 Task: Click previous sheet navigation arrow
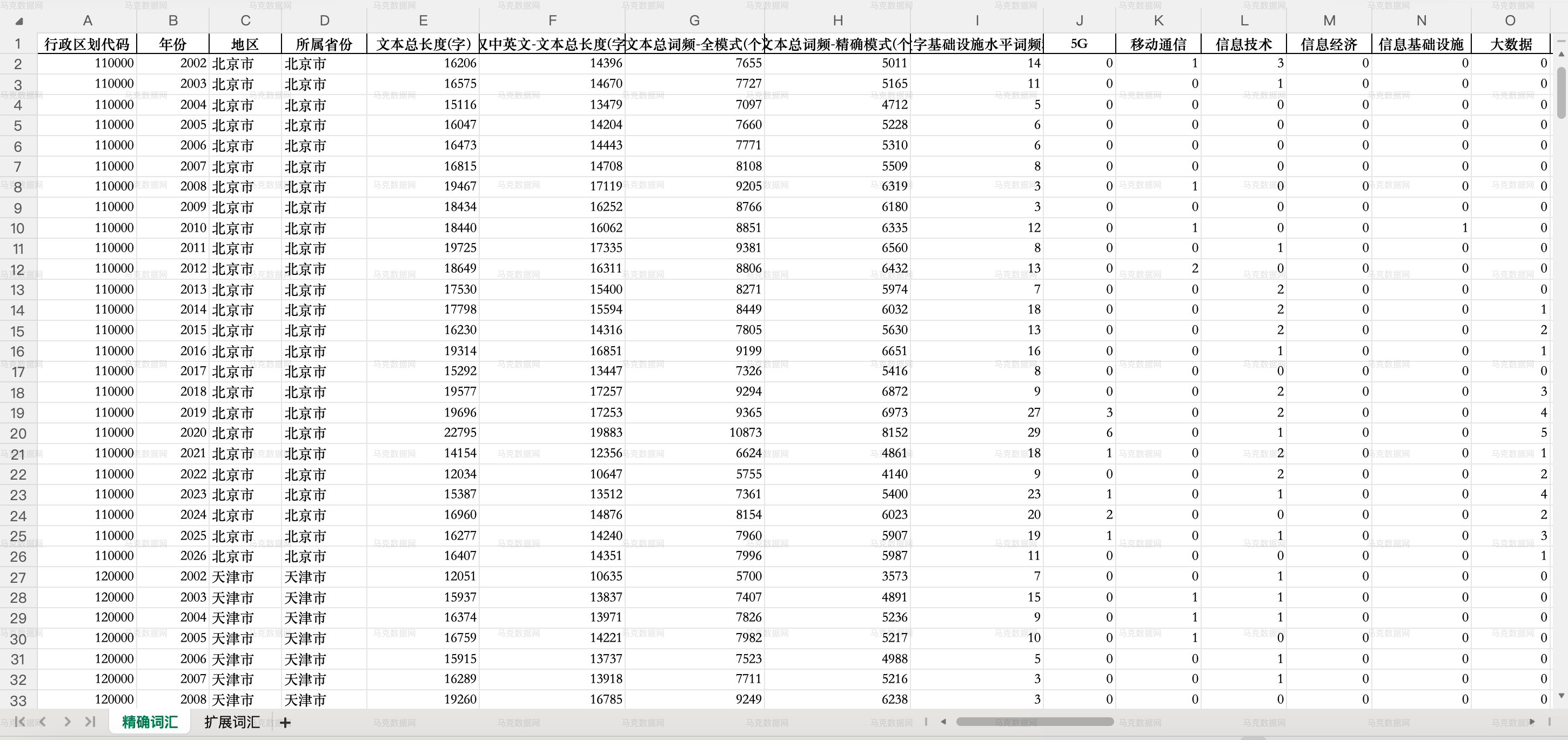43,722
